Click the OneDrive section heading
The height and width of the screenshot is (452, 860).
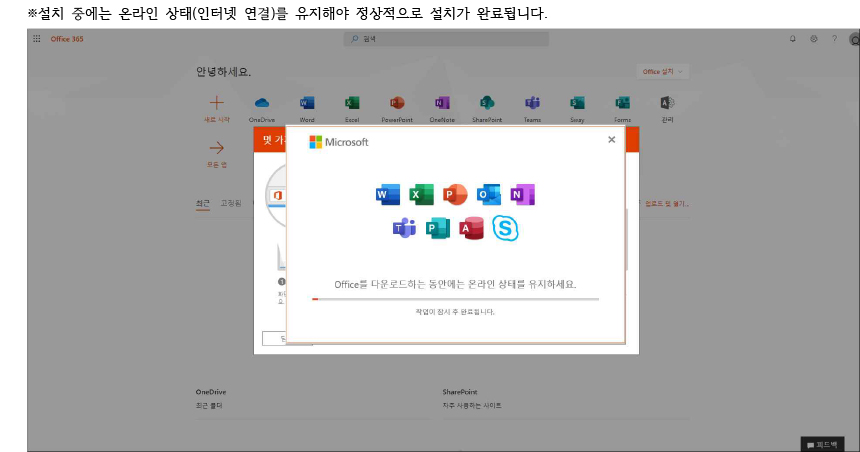[x=211, y=392]
